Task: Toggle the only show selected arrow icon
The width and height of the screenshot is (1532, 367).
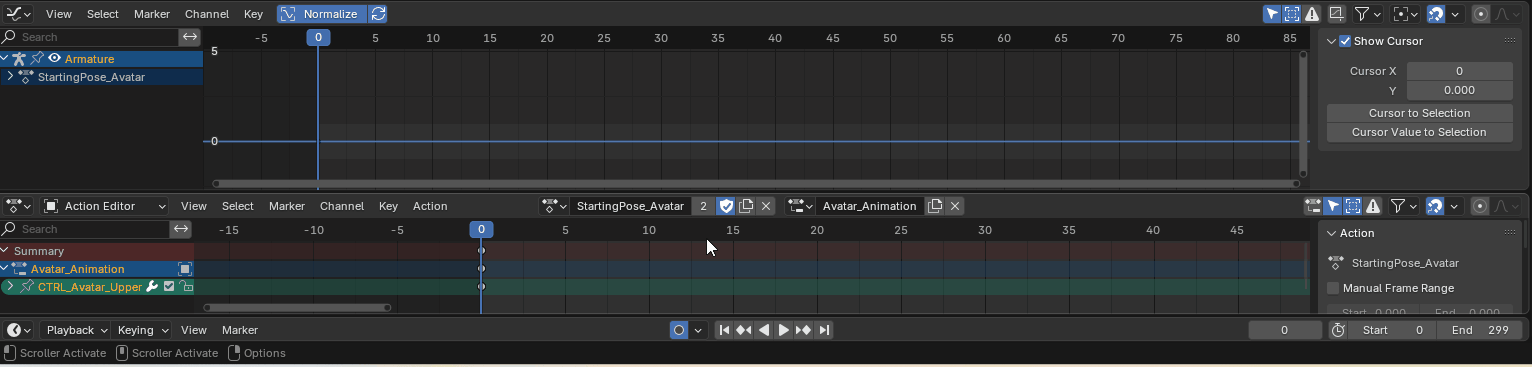Action: point(1272,14)
